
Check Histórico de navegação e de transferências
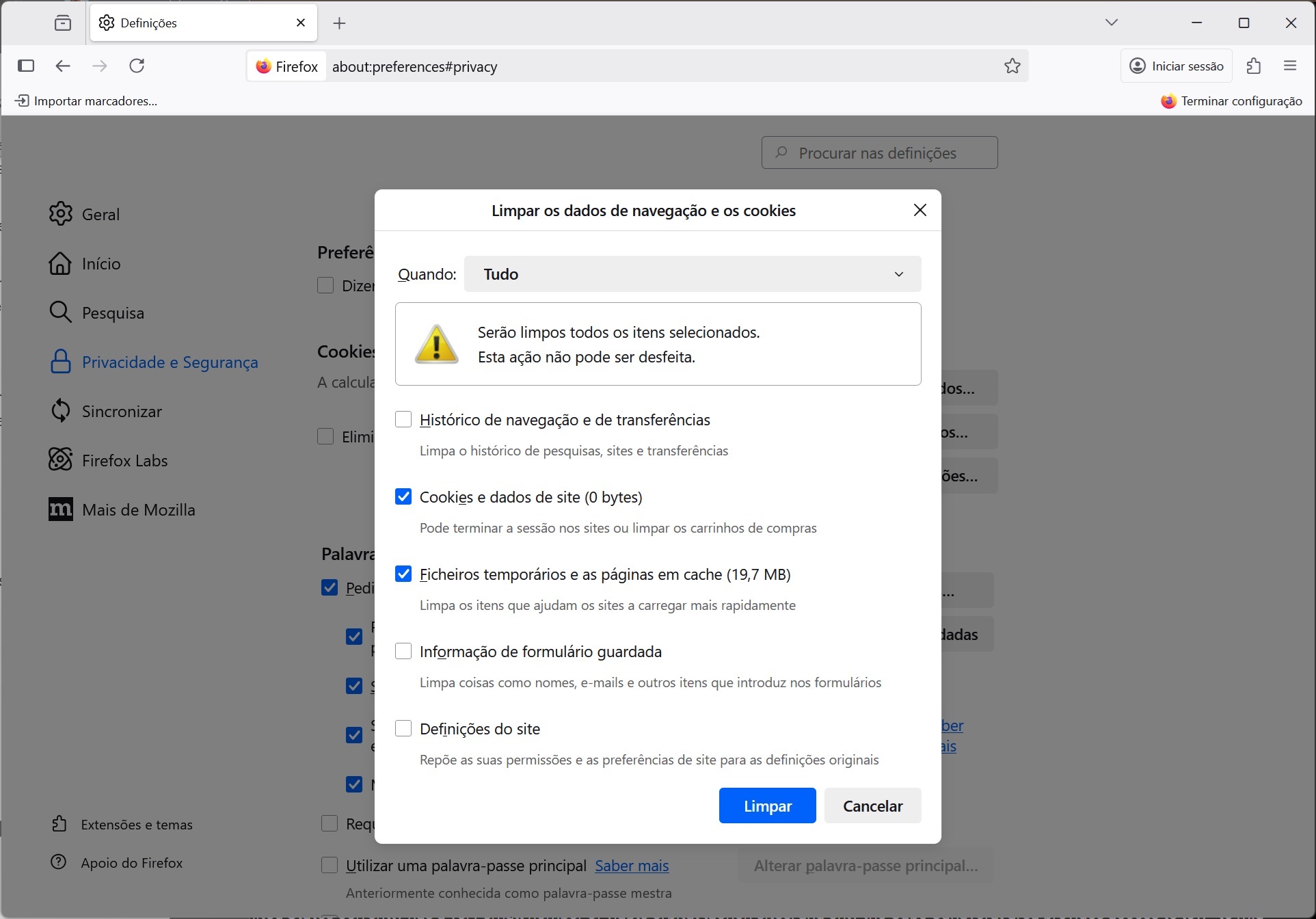[403, 419]
